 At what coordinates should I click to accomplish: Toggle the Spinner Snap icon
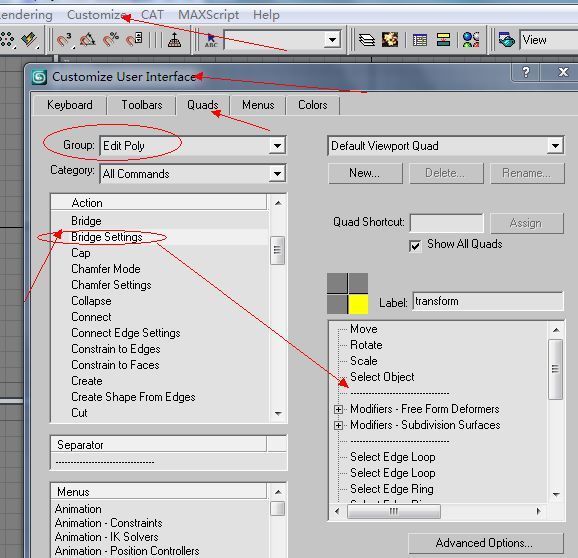coord(134,39)
